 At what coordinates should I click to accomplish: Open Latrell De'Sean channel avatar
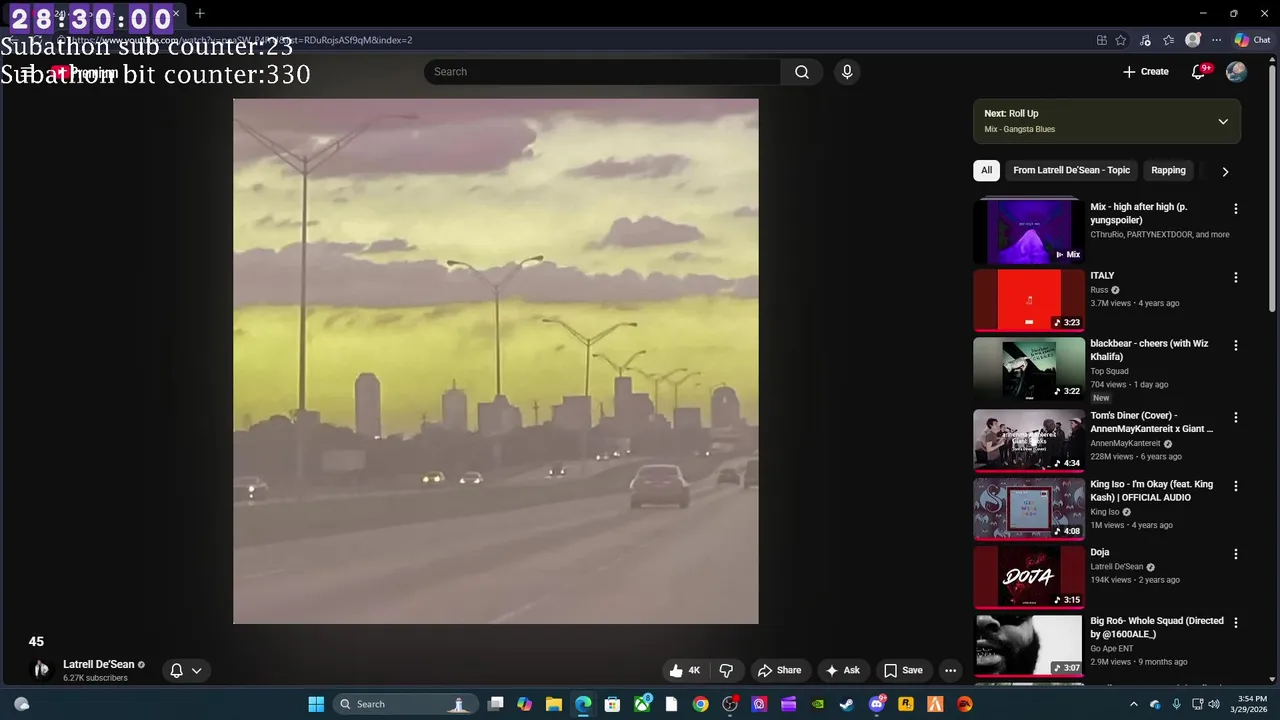click(42, 670)
